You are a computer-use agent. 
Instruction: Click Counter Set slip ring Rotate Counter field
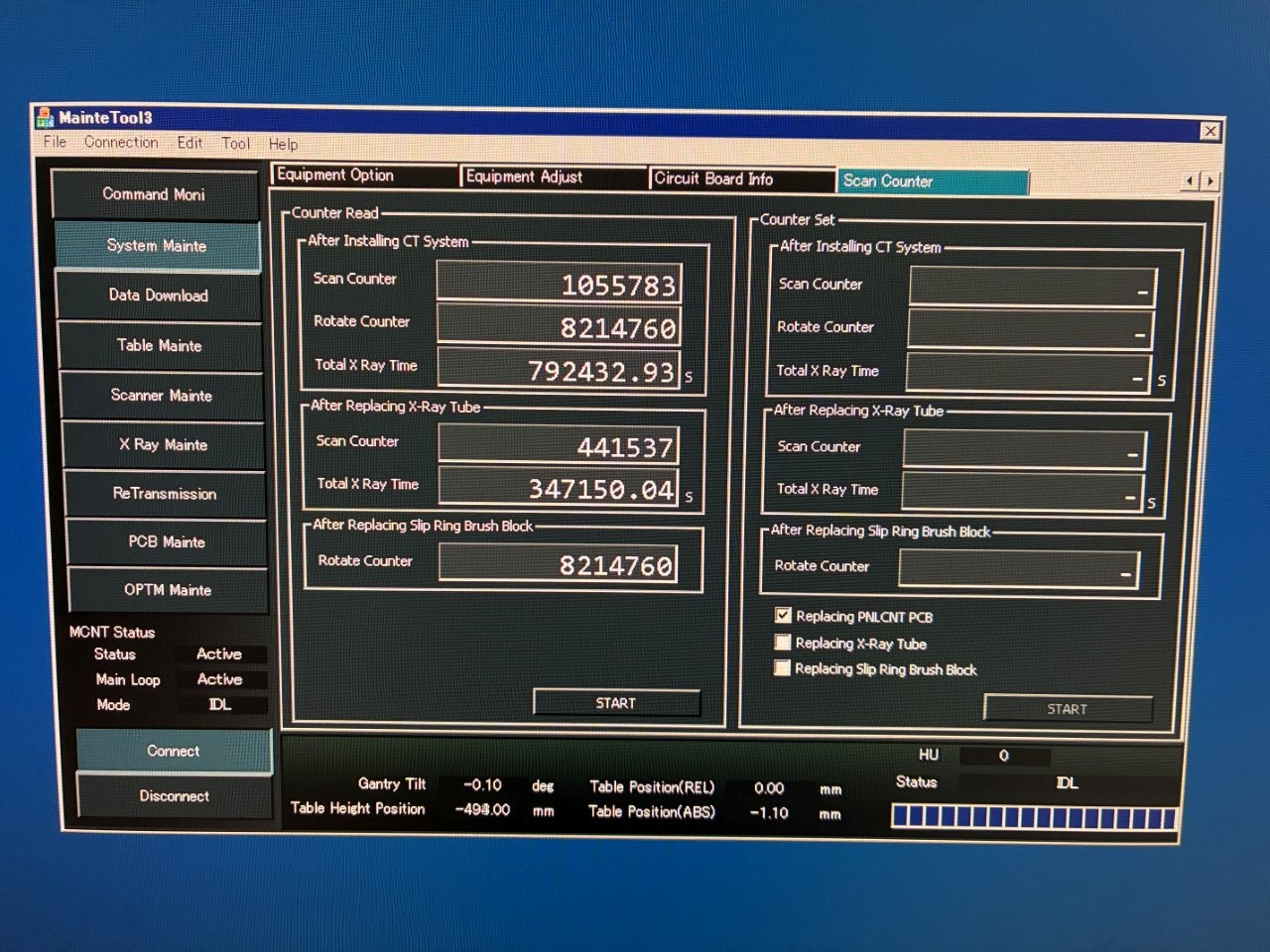(x=1019, y=568)
